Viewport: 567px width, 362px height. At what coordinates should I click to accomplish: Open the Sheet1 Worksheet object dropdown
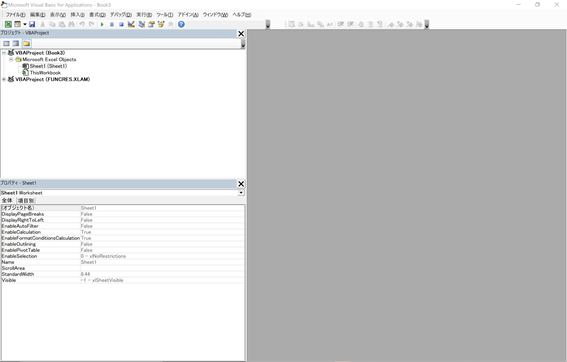point(241,193)
